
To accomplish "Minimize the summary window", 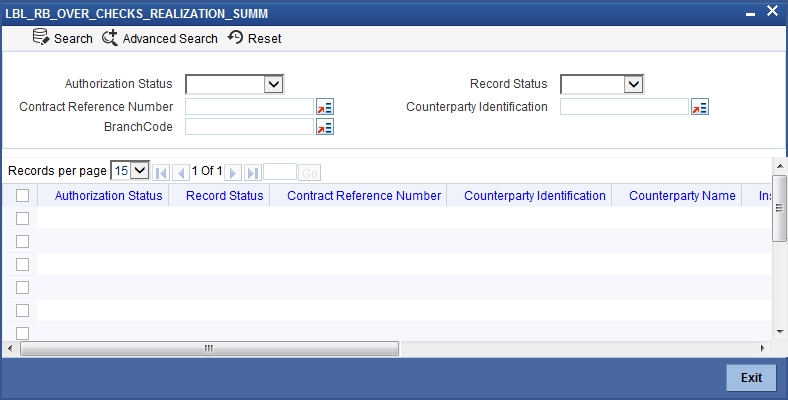I will coord(750,14).
